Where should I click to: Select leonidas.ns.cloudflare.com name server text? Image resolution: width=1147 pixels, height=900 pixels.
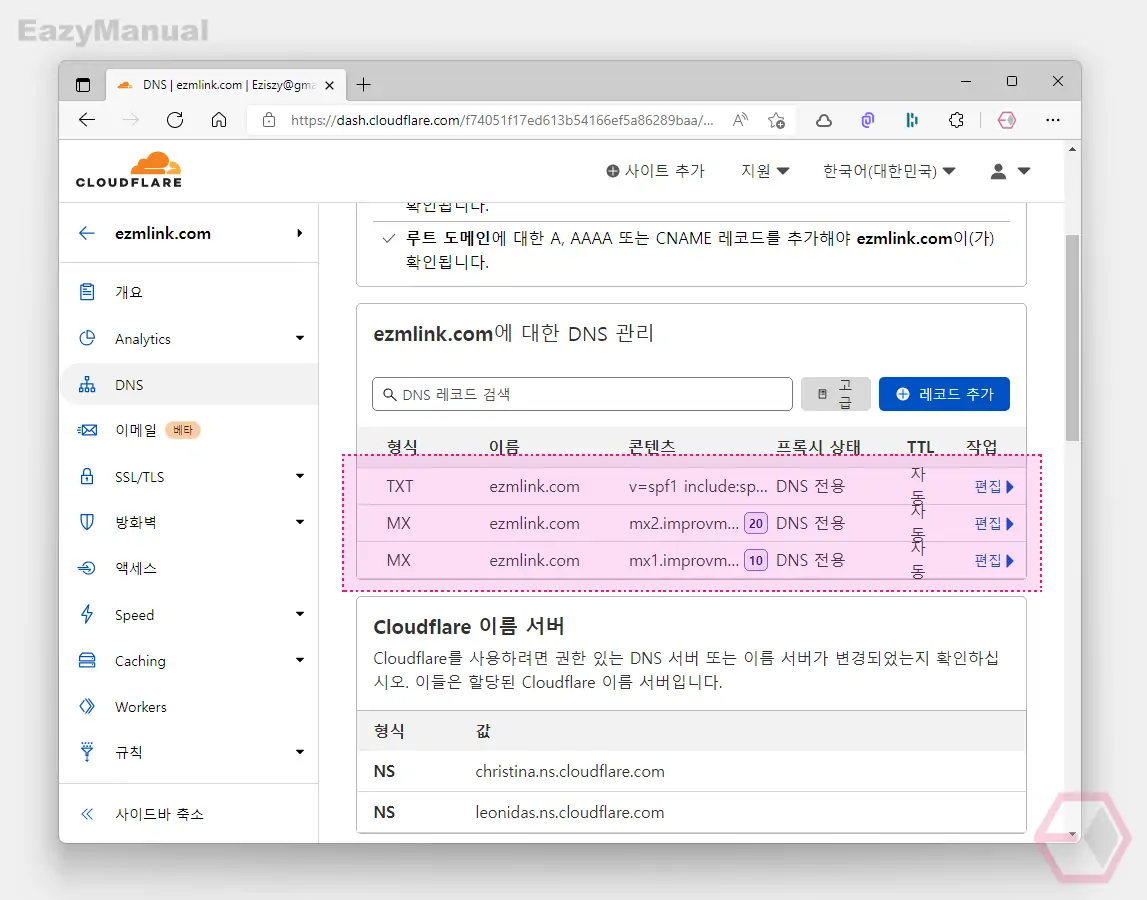570,813
